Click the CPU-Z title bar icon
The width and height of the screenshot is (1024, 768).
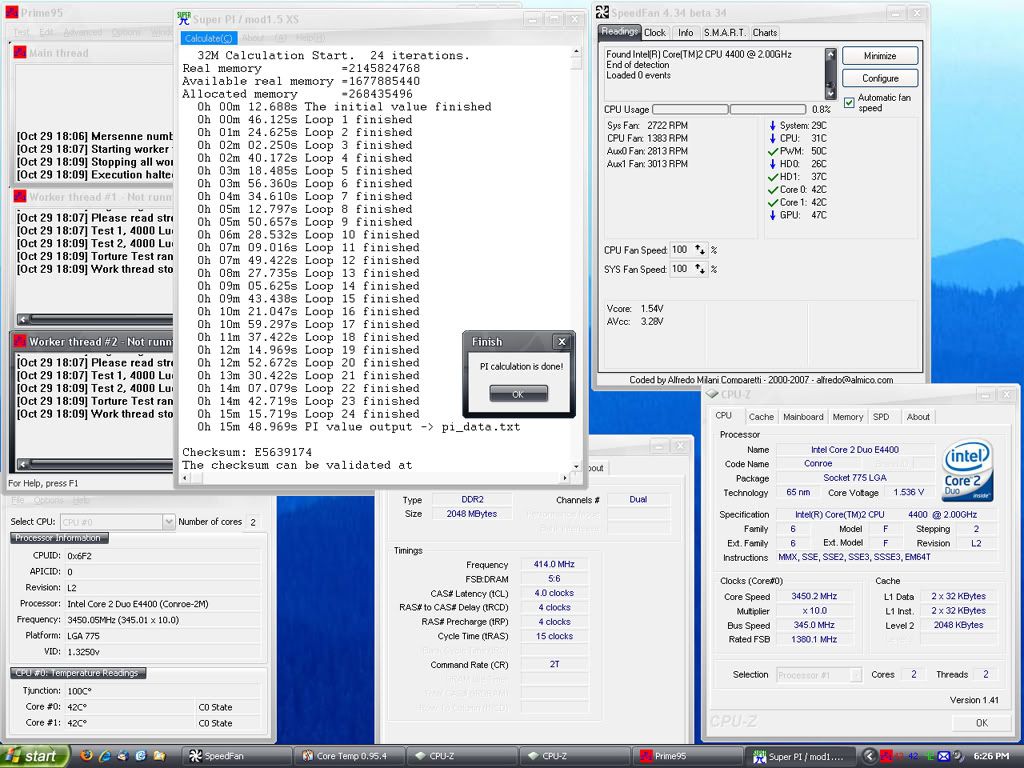coord(712,394)
